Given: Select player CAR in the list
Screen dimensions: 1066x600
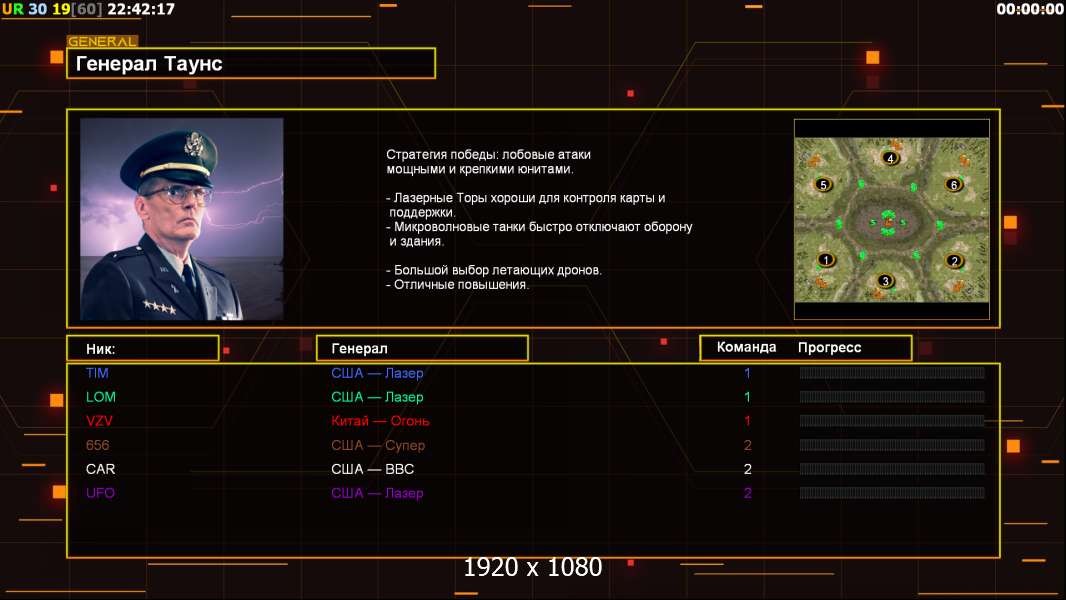Looking at the screenshot, I should (101, 469).
